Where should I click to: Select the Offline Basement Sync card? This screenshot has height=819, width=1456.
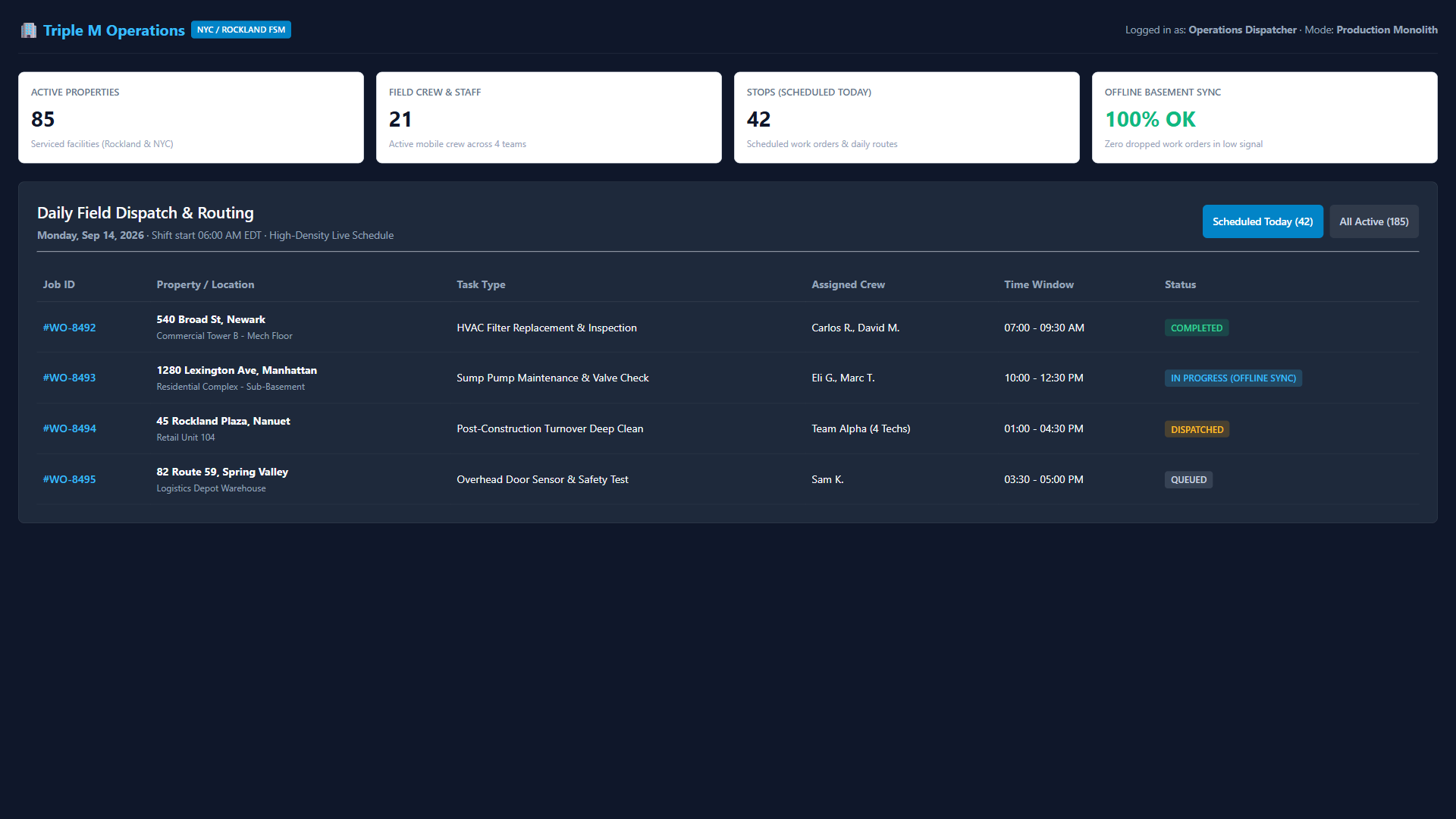[1265, 118]
